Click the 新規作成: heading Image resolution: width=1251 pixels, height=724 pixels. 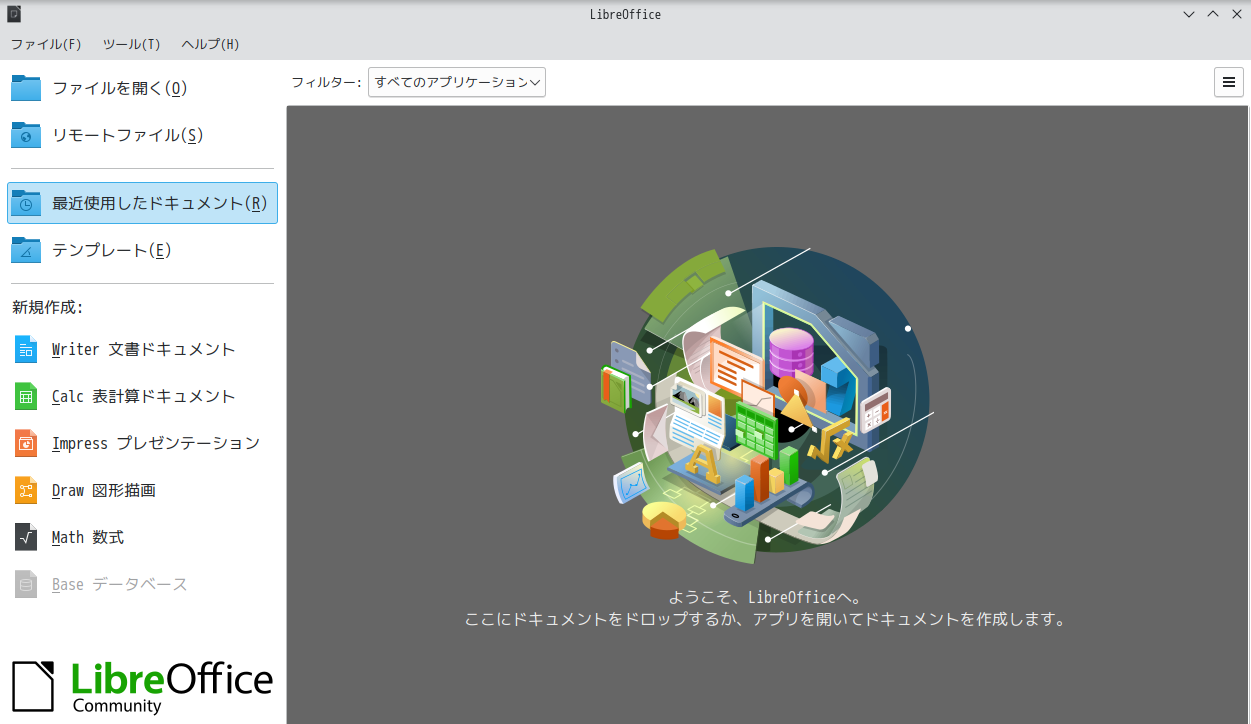pyautogui.click(x=48, y=307)
